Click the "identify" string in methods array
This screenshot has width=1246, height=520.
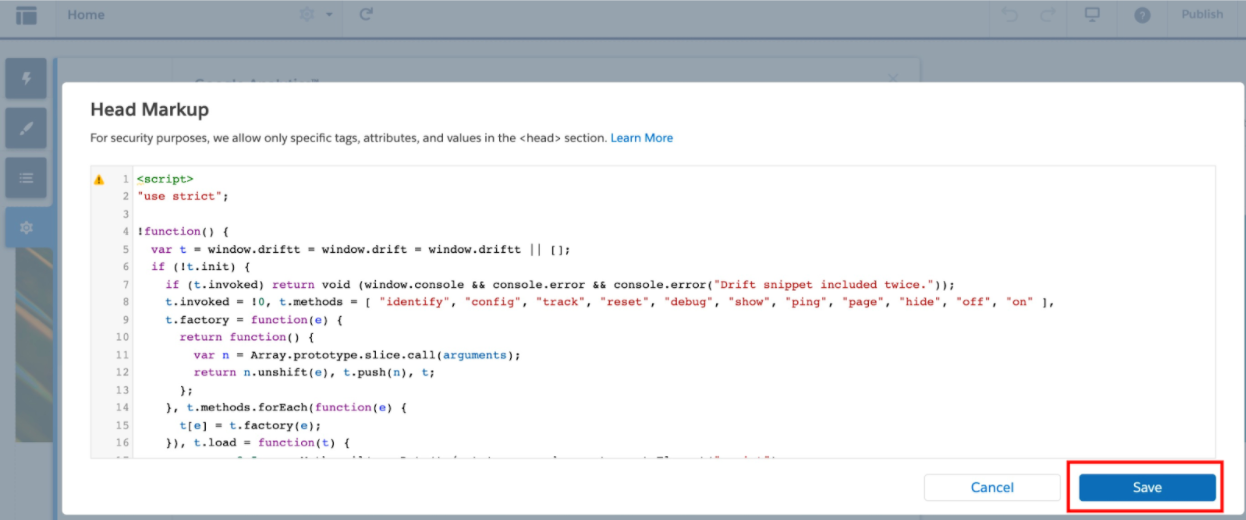pyautogui.click(x=414, y=302)
